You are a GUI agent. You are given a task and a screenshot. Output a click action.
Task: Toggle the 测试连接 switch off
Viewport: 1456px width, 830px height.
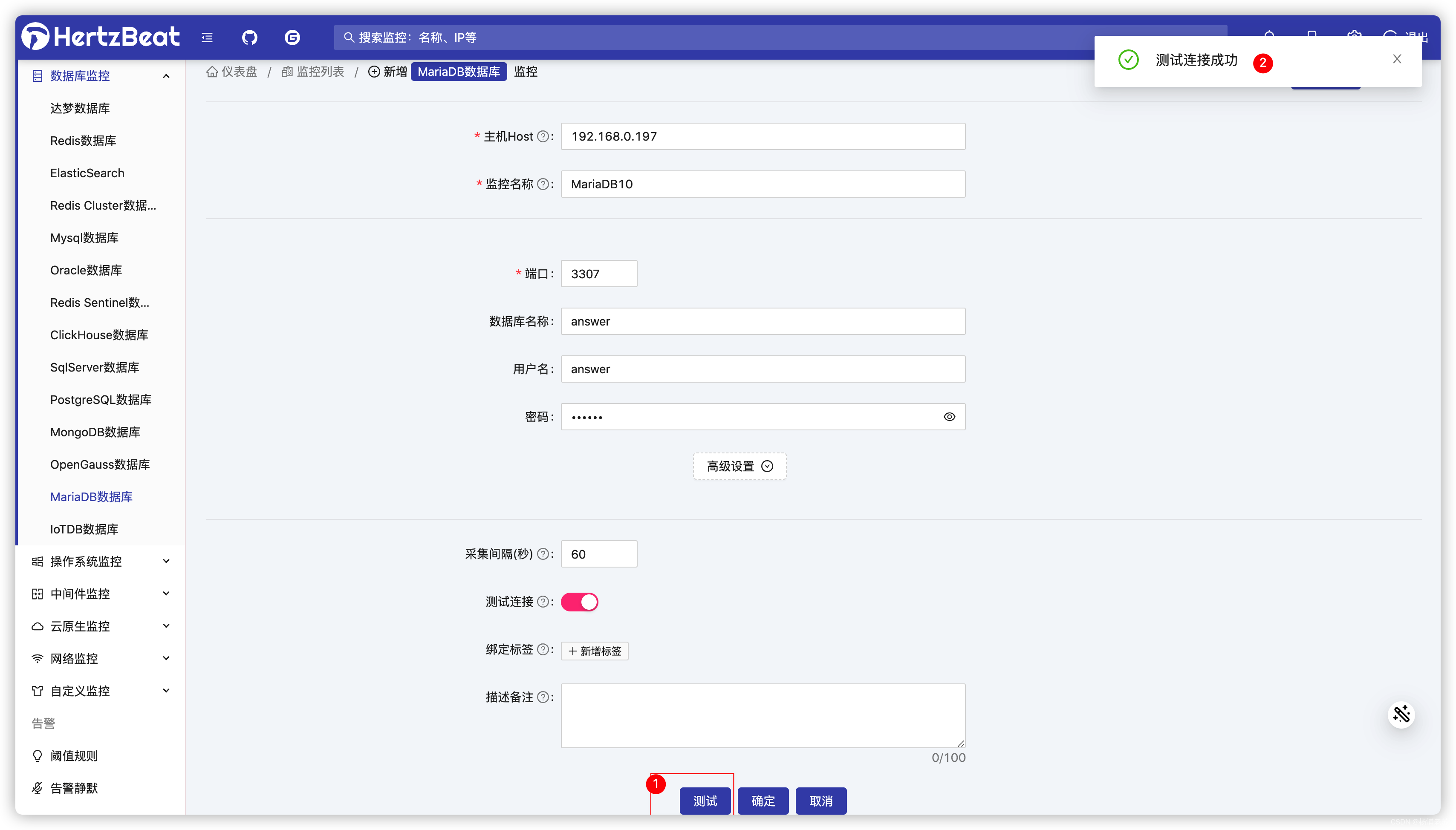pos(579,602)
